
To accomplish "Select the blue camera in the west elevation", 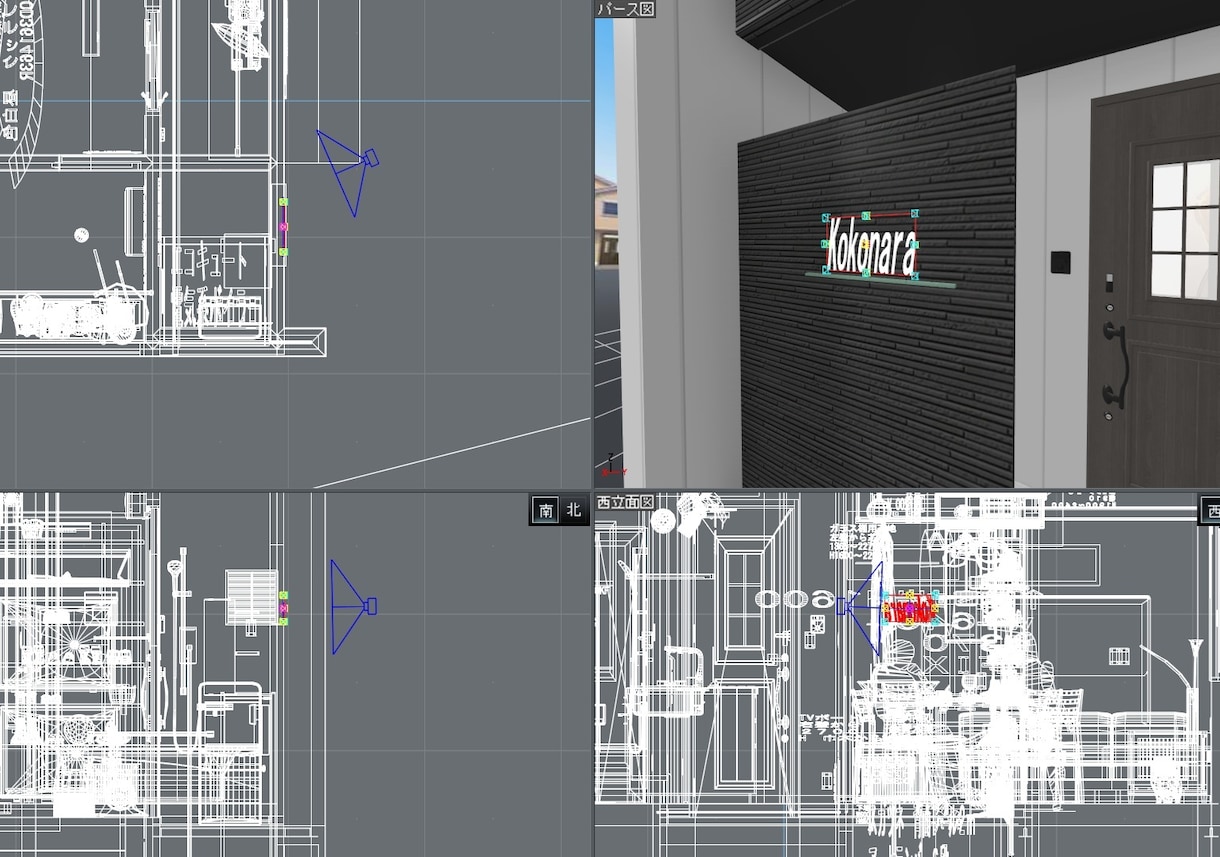I will tap(861, 608).
